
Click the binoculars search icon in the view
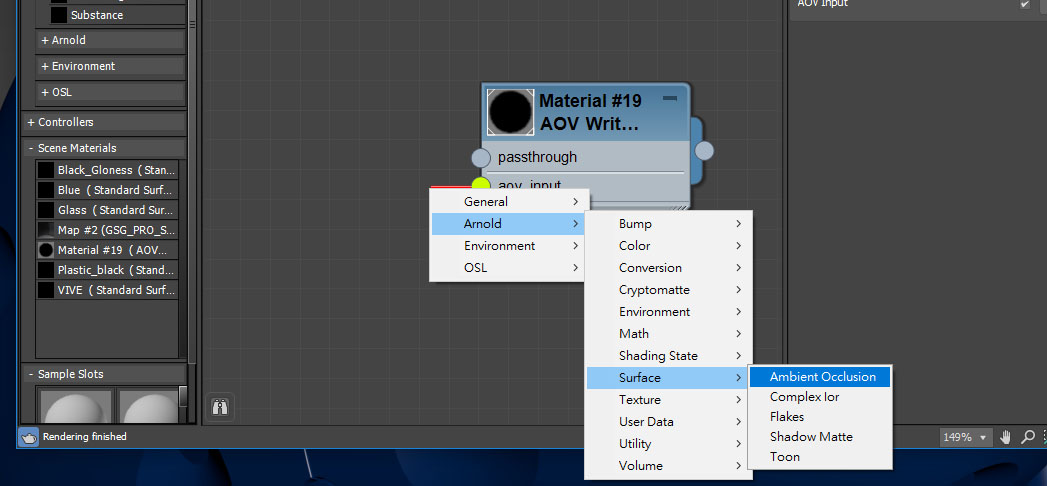219,407
